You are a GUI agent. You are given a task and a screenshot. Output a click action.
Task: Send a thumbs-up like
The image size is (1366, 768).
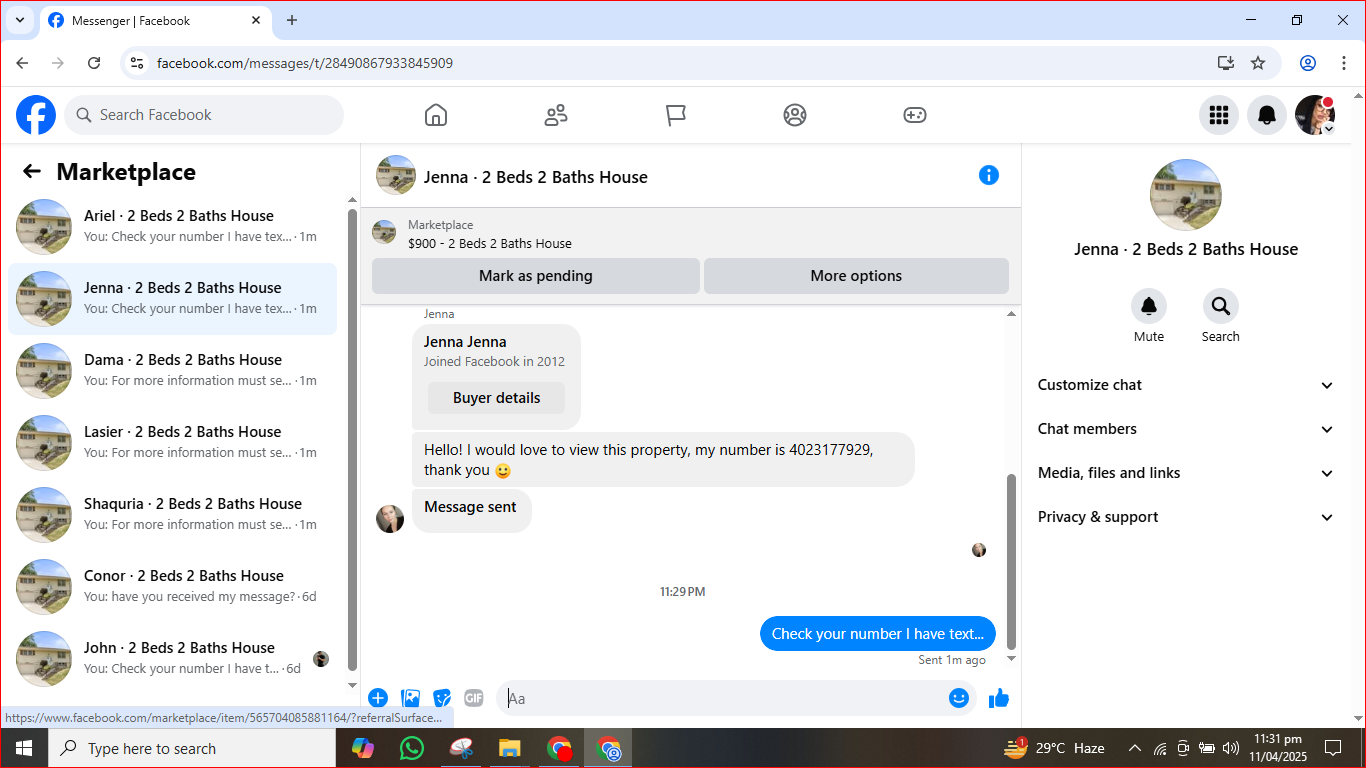point(999,698)
